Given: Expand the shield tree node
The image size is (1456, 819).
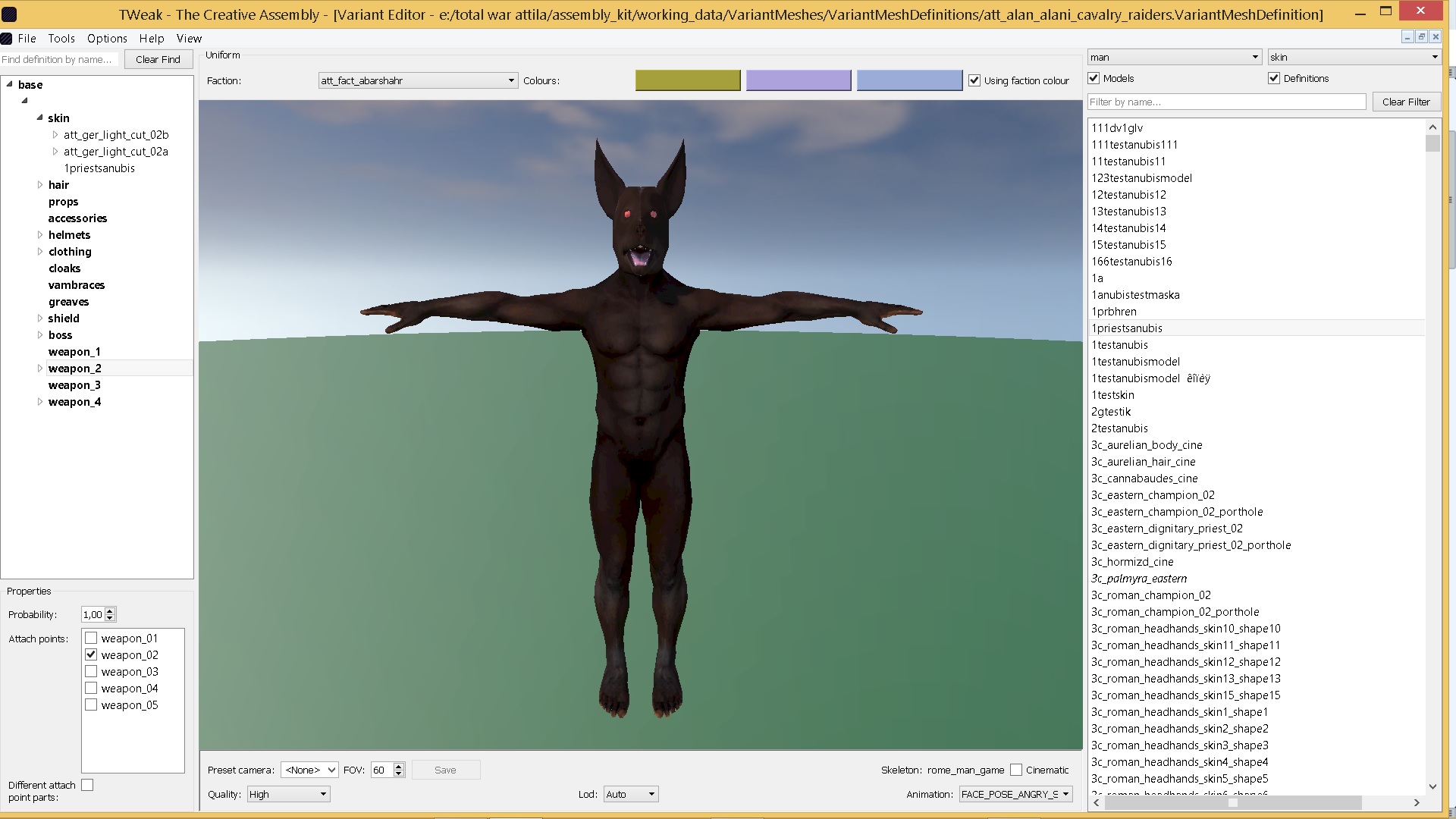Looking at the screenshot, I should click(40, 318).
